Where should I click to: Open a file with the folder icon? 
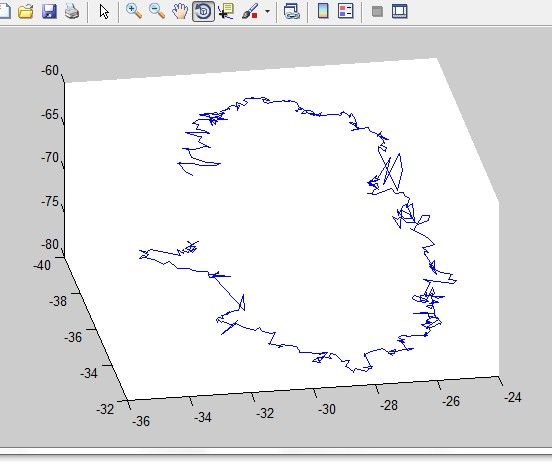[x=26, y=12]
